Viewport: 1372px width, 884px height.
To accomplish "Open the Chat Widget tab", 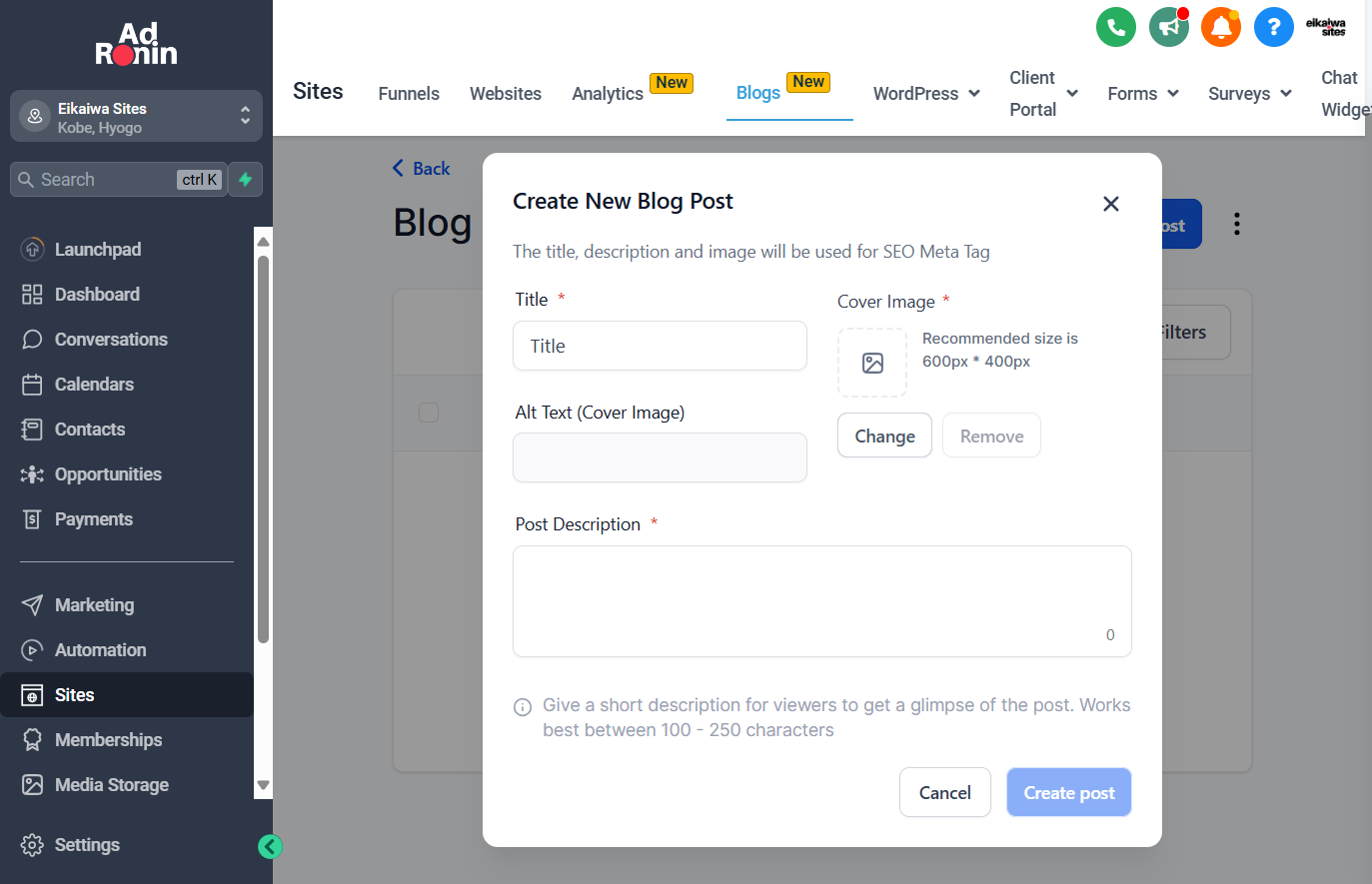I will click(1345, 94).
